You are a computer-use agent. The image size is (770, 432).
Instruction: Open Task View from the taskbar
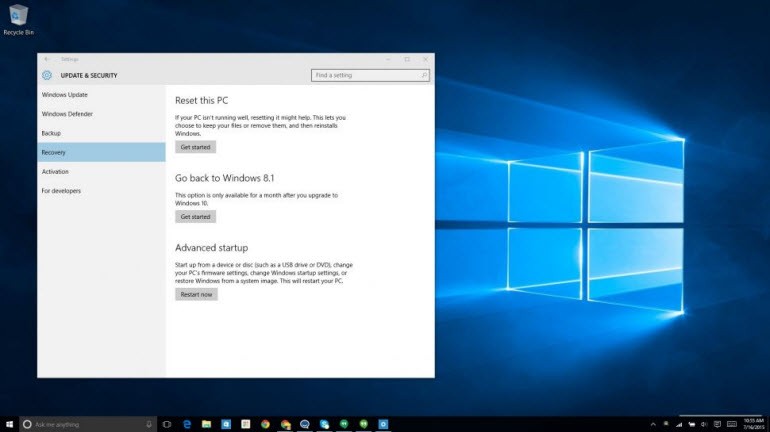(x=166, y=424)
